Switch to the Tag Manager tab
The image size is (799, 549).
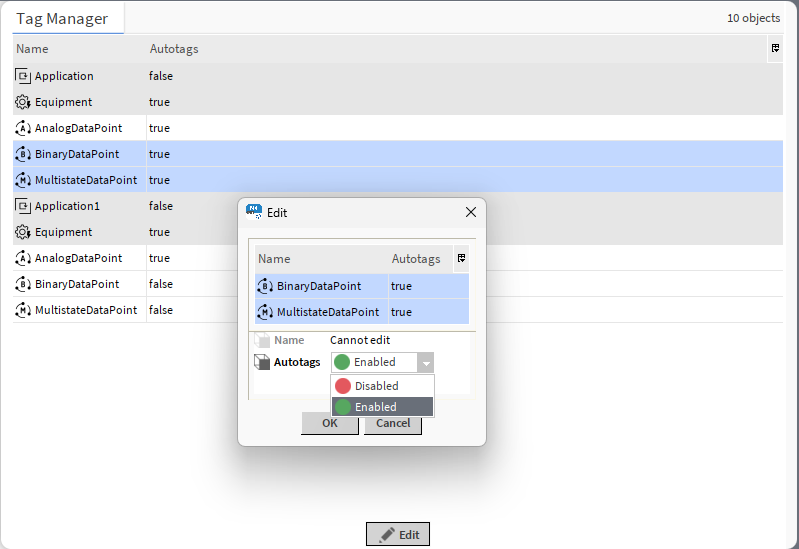pyautogui.click(x=62, y=18)
